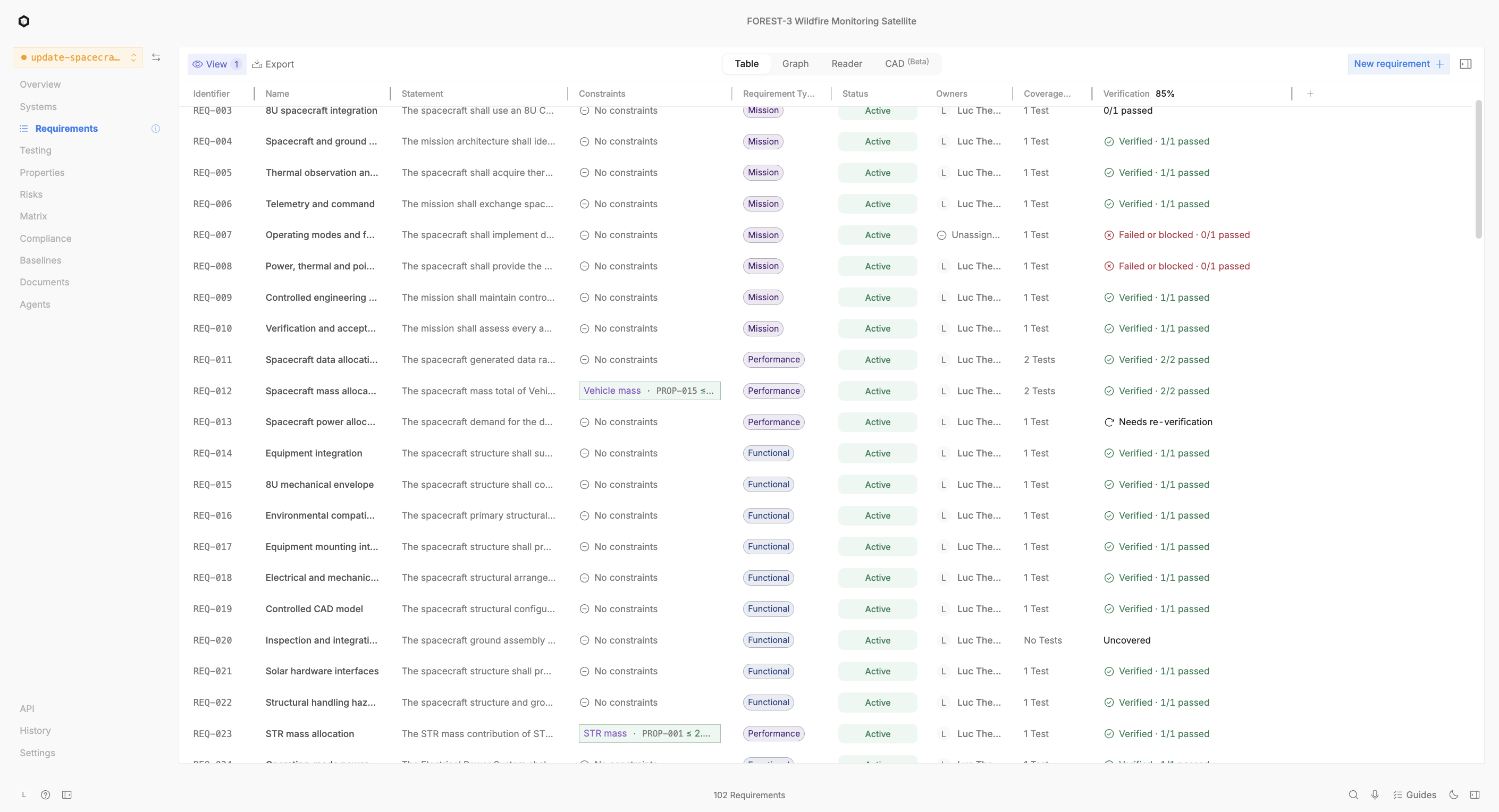Toggle the View eye filter button
1499x812 pixels.
click(x=217, y=64)
